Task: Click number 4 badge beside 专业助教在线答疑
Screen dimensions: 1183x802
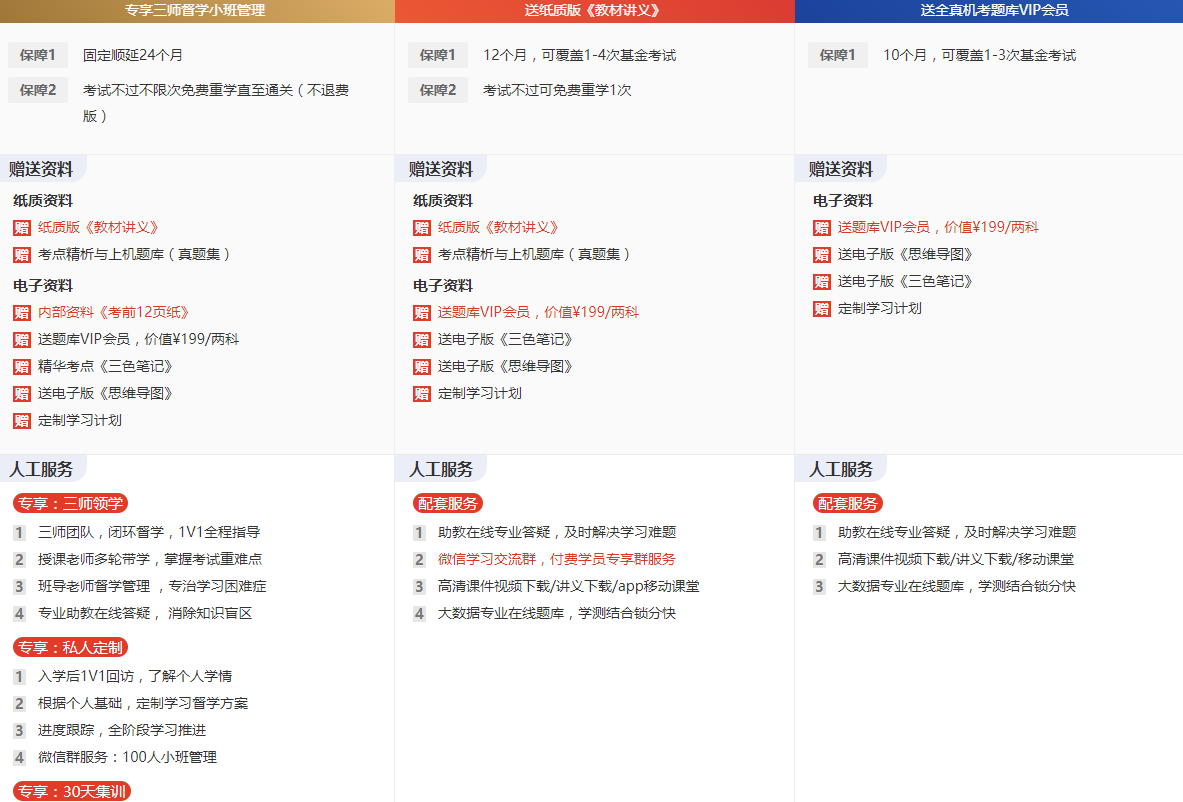Action: pyautogui.click(x=20, y=614)
